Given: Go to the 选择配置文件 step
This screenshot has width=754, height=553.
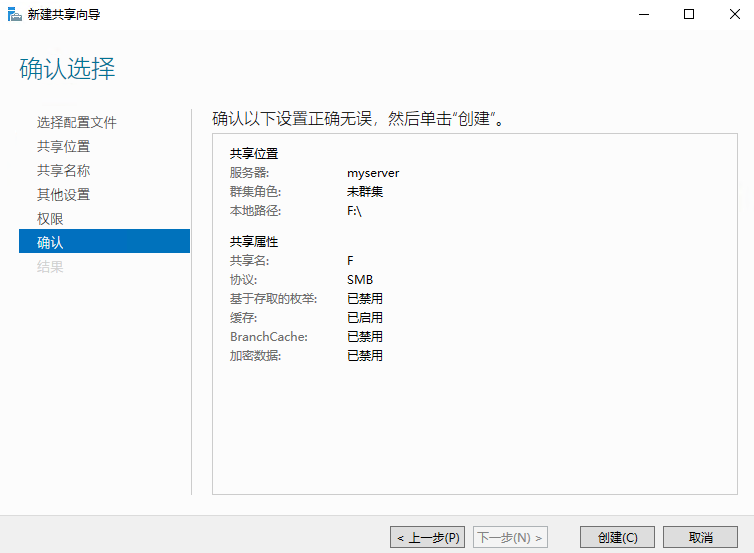Looking at the screenshot, I should tap(77, 123).
